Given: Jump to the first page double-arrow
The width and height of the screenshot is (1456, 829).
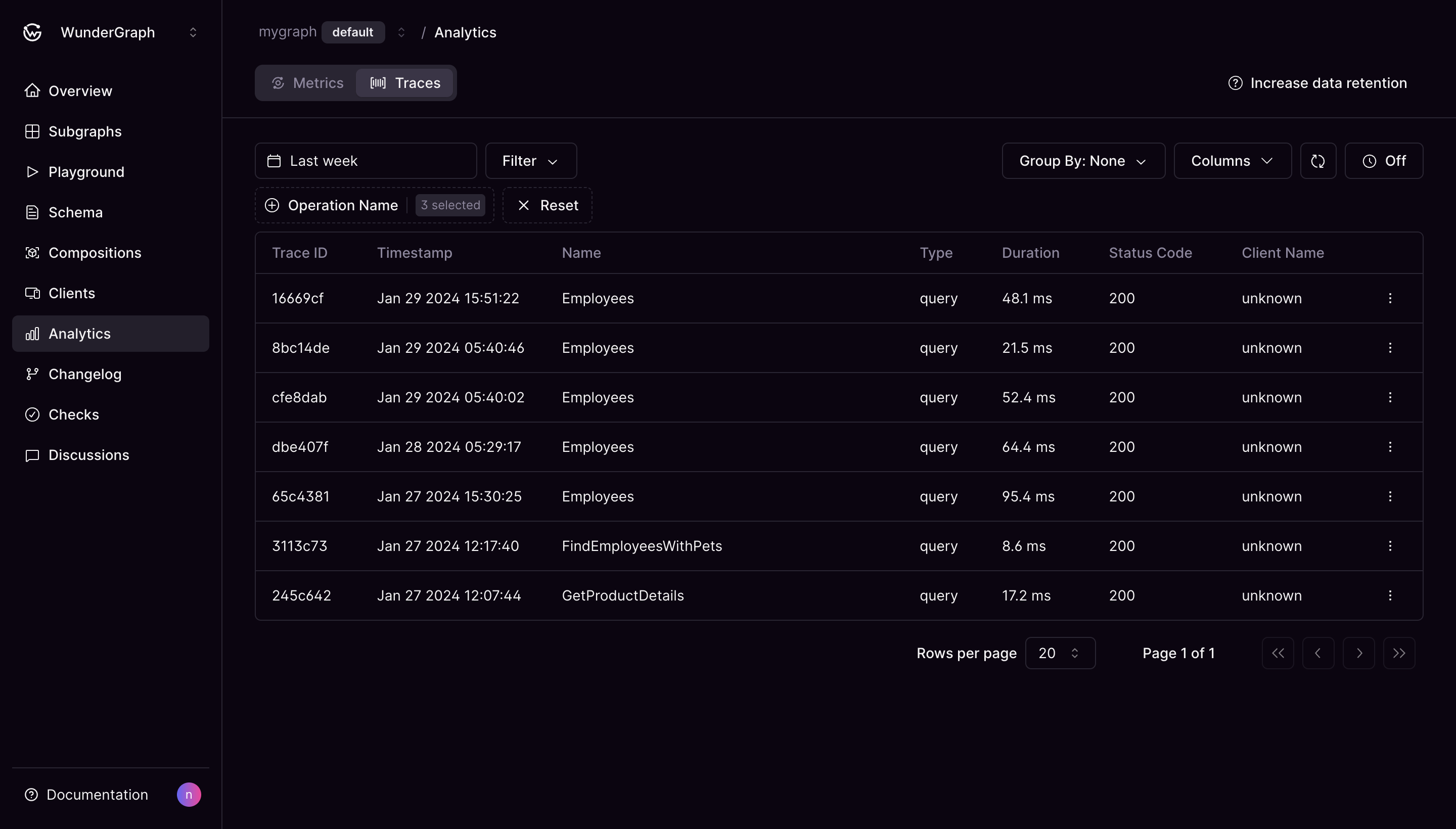Looking at the screenshot, I should [1277, 653].
